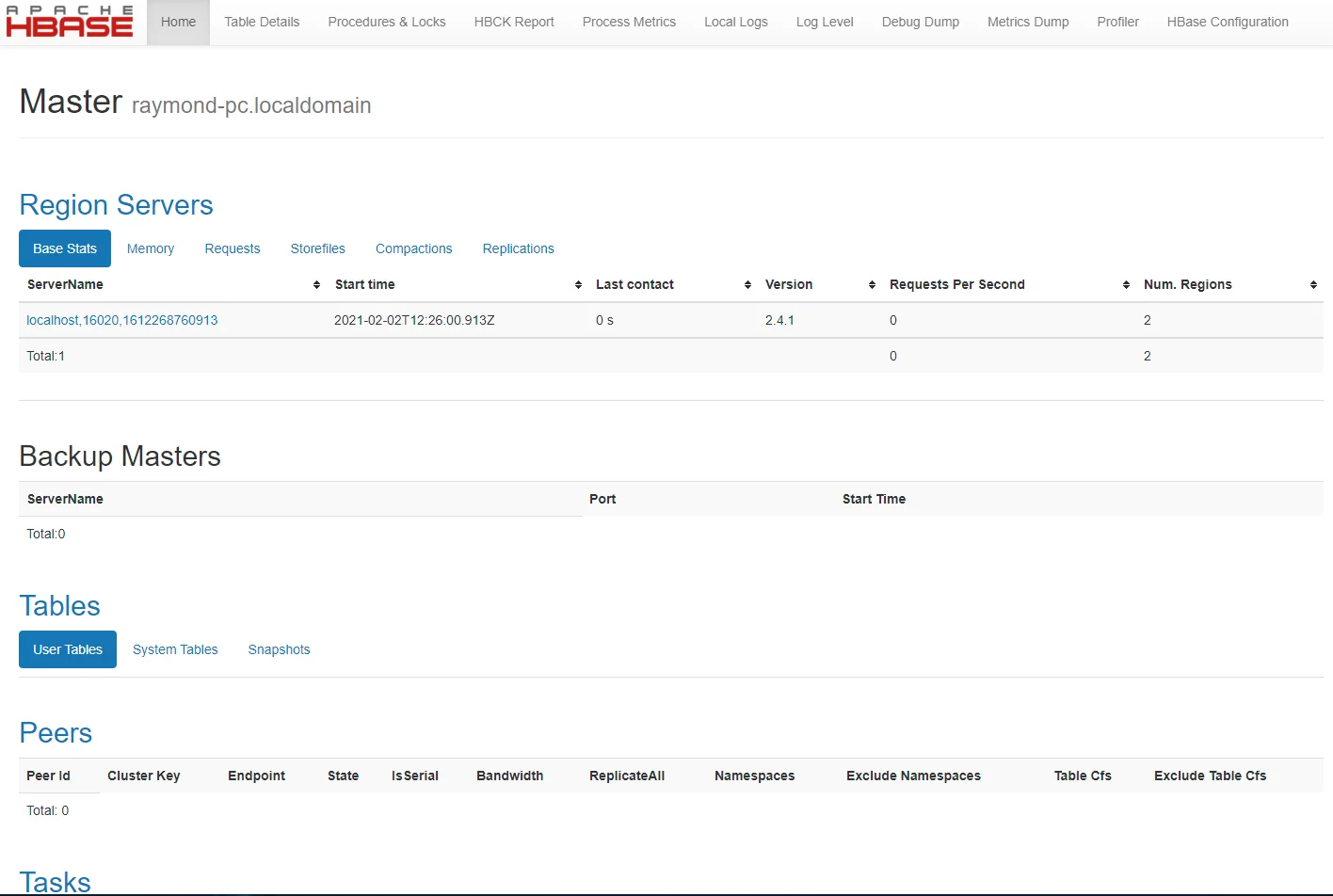Open the Snapshots tab

[279, 649]
